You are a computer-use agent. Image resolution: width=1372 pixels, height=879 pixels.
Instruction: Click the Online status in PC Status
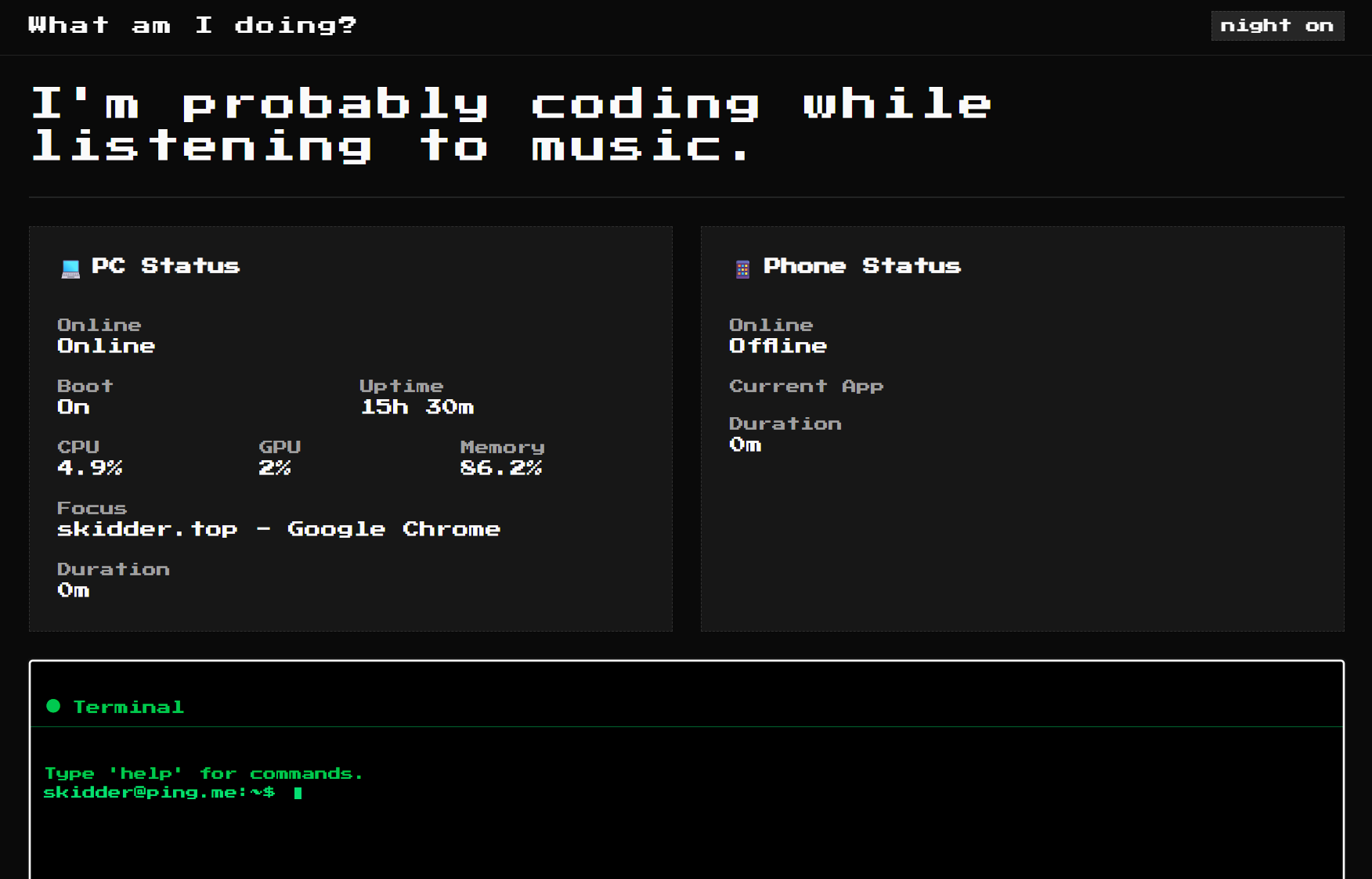[x=106, y=345]
